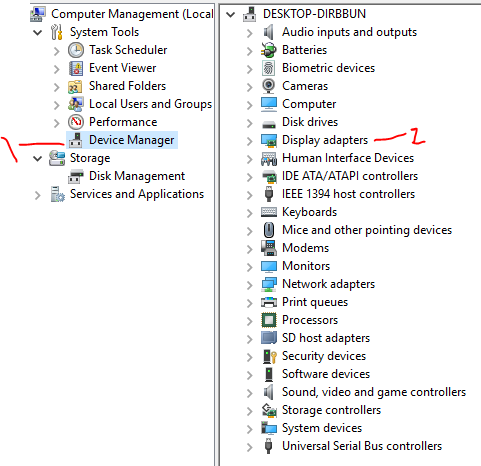
Task: Select Device Manager in the tree
Action: click(x=131, y=140)
